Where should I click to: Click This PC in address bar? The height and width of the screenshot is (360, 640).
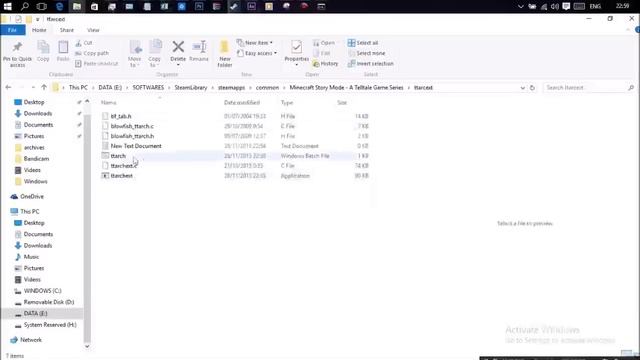point(78,87)
